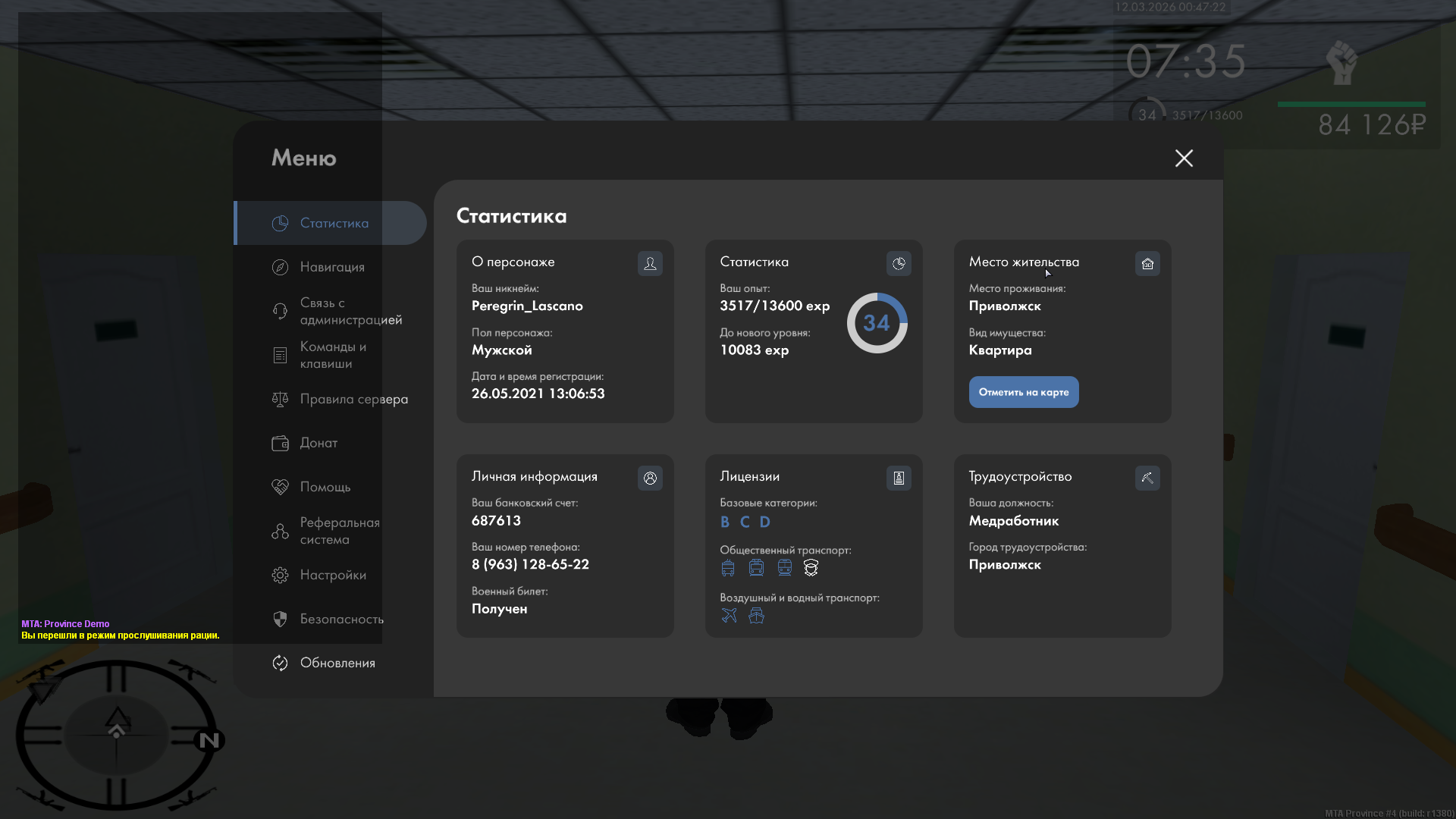1456x819 pixels.
Task: Open Обновления in the sidebar
Action: 337,663
